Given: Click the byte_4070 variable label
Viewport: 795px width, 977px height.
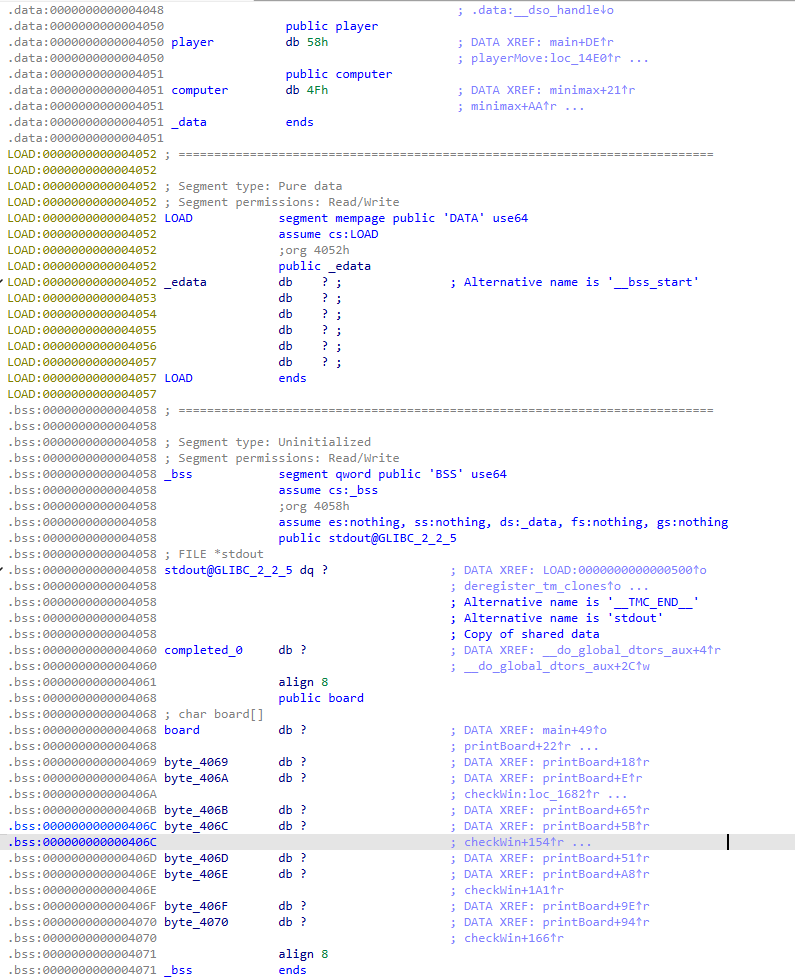Looking at the screenshot, I should (196, 922).
